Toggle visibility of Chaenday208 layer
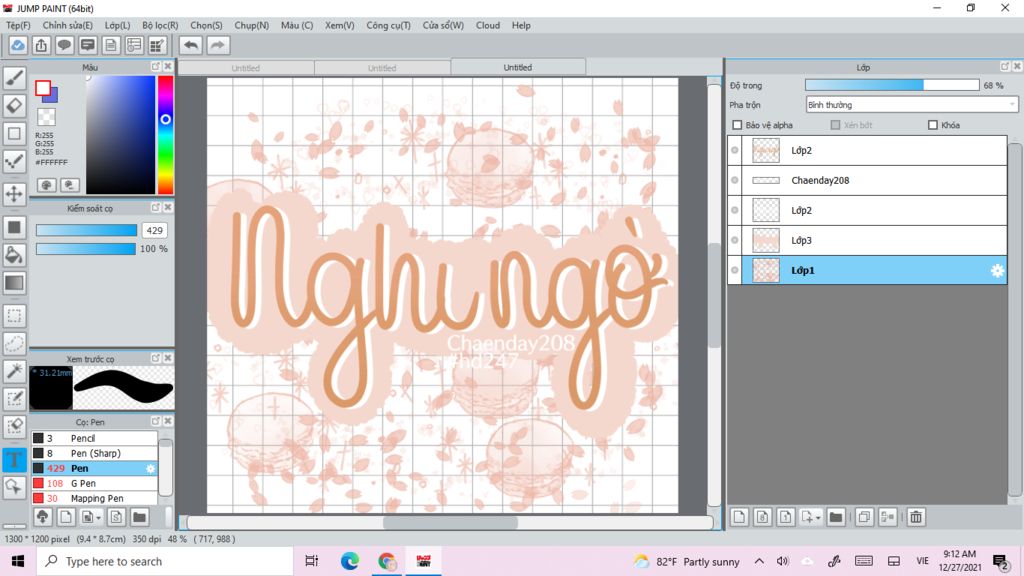This screenshot has height=576, width=1024. 735,180
